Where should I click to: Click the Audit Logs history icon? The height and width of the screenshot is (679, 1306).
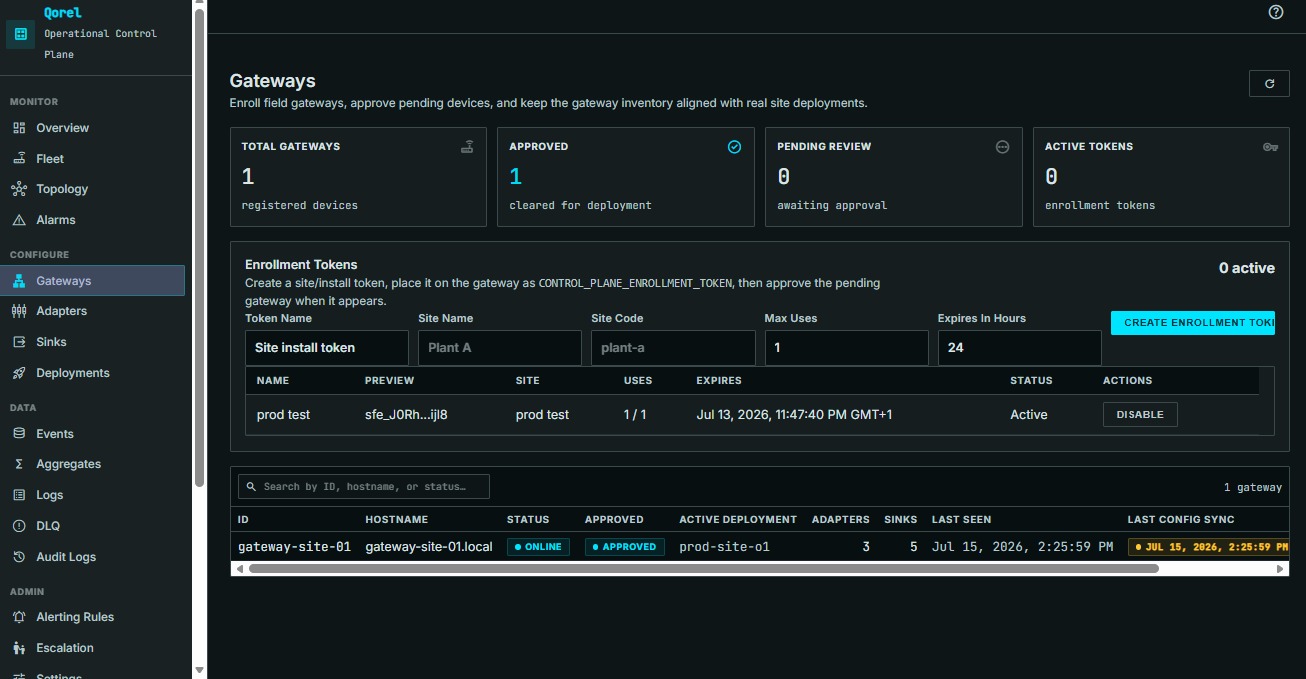[x=19, y=557]
